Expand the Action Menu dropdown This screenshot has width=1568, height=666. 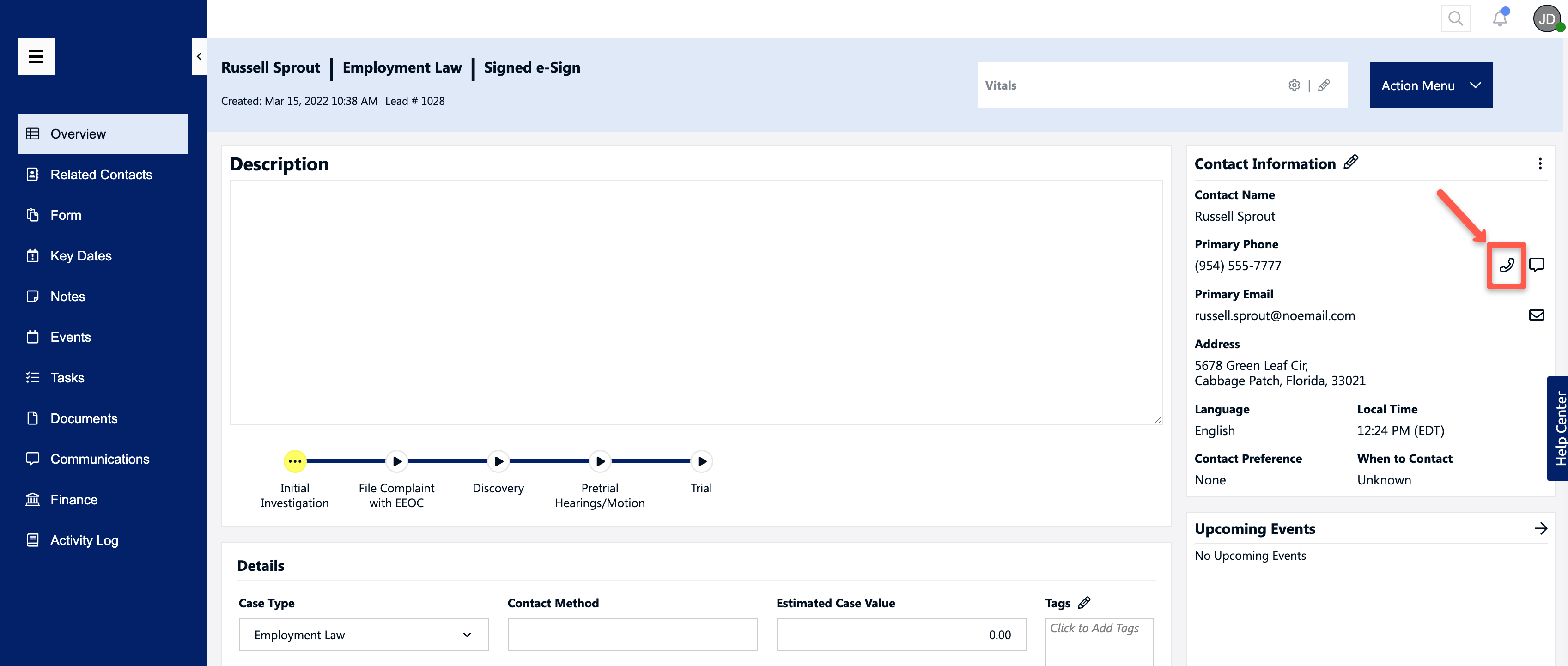(x=1430, y=85)
